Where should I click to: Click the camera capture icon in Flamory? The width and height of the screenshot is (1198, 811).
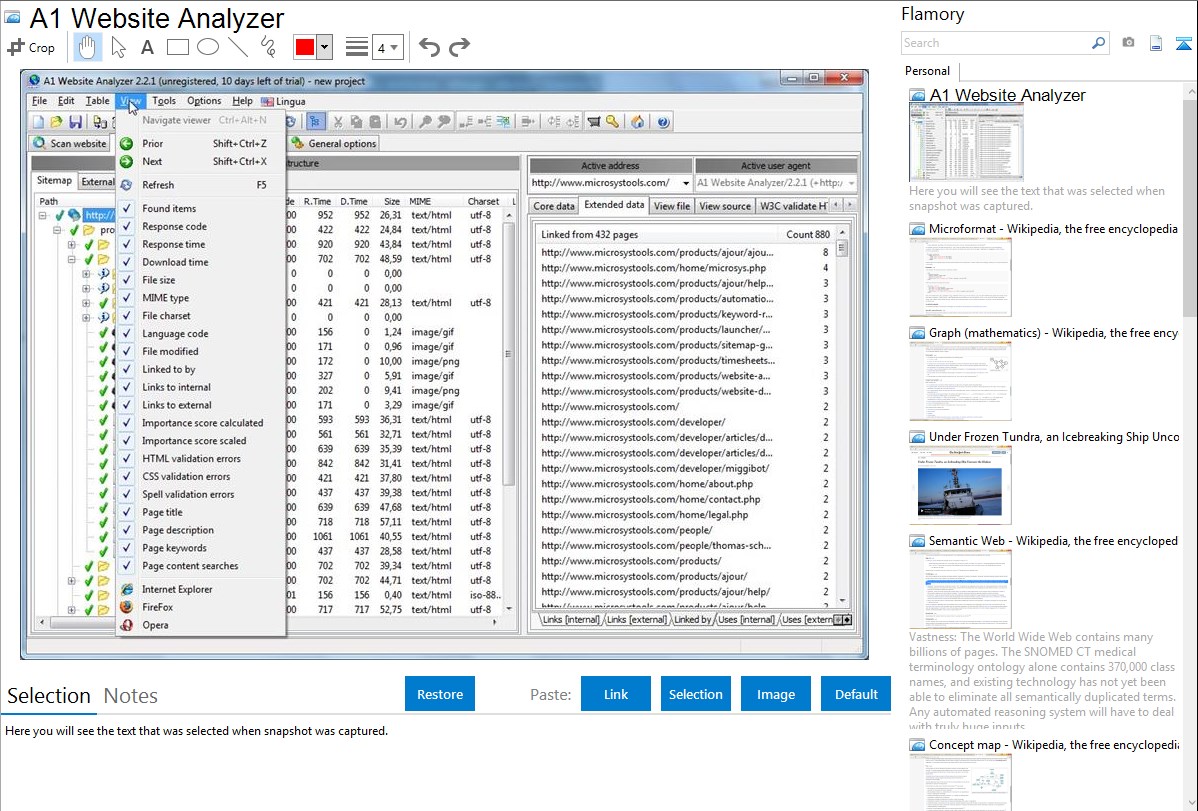(1128, 43)
